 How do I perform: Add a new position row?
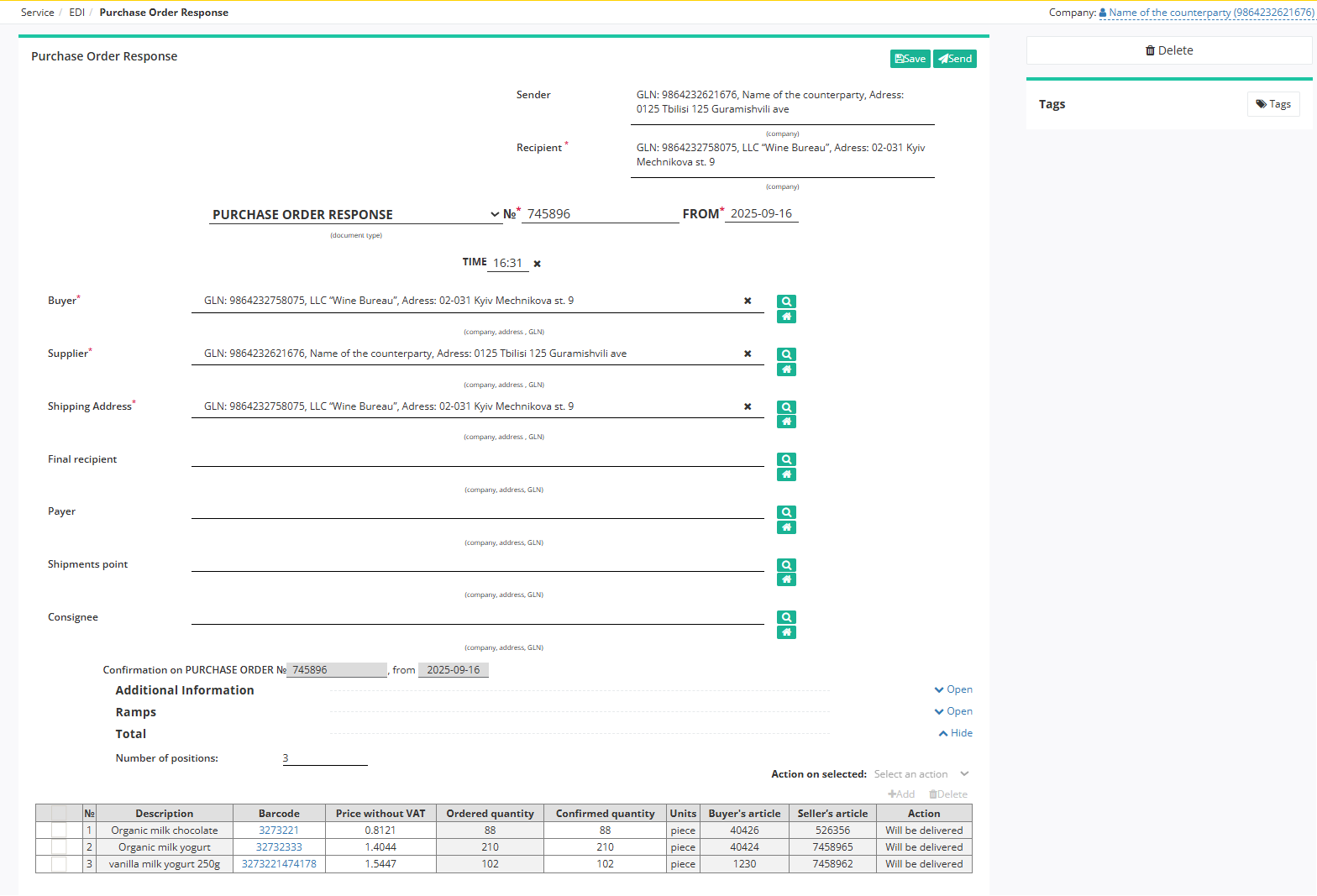901,794
